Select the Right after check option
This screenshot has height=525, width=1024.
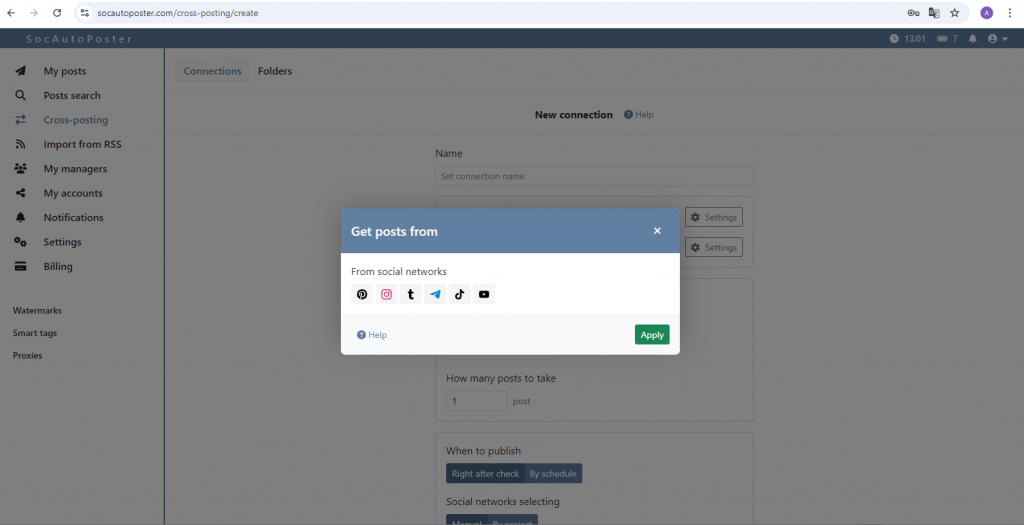pos(485,474)
